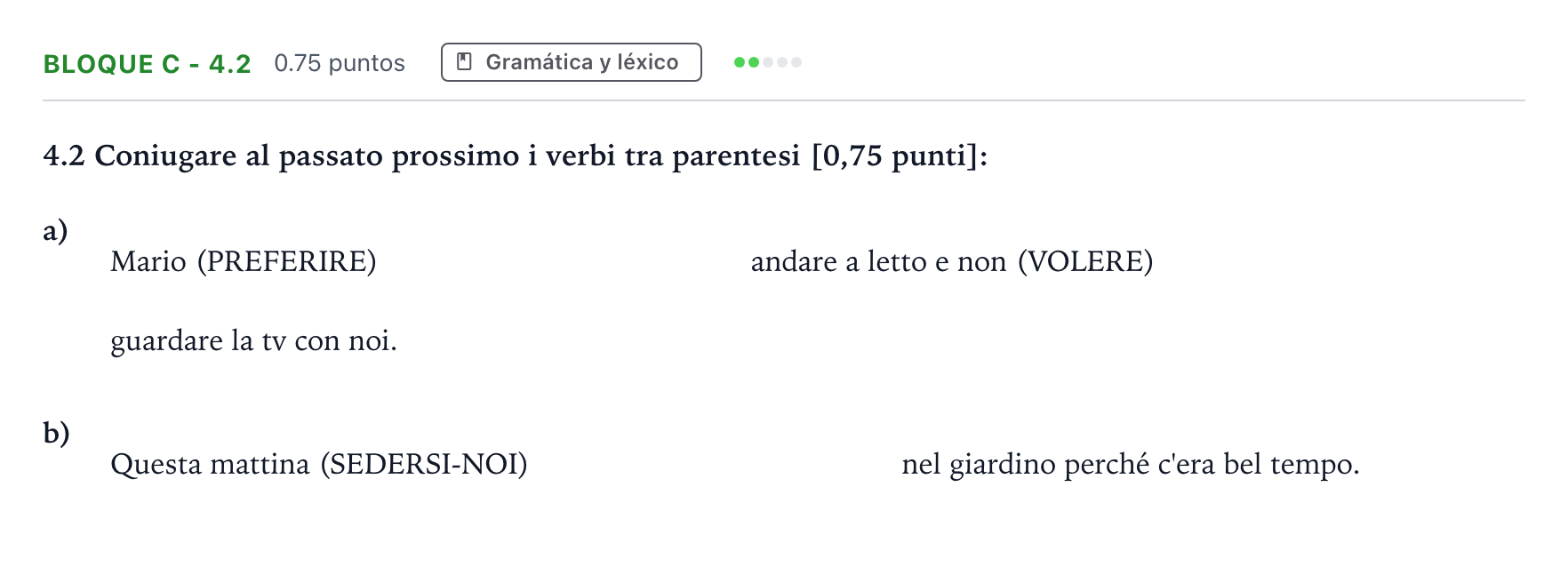The width and height of the screenshot is (1568, 583).
Task: Select the b) item label
Action: (x=56, y=434)
